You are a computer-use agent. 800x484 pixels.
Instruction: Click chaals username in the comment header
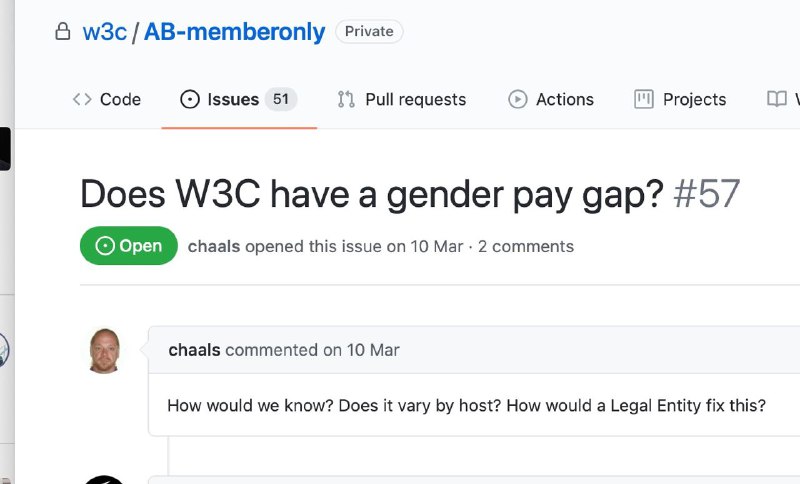[x=195, y=350]
